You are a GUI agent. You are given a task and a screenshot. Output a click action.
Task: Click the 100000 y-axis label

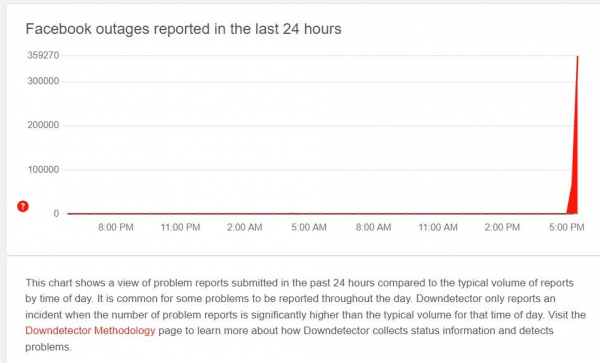click(x=43, y=169)
